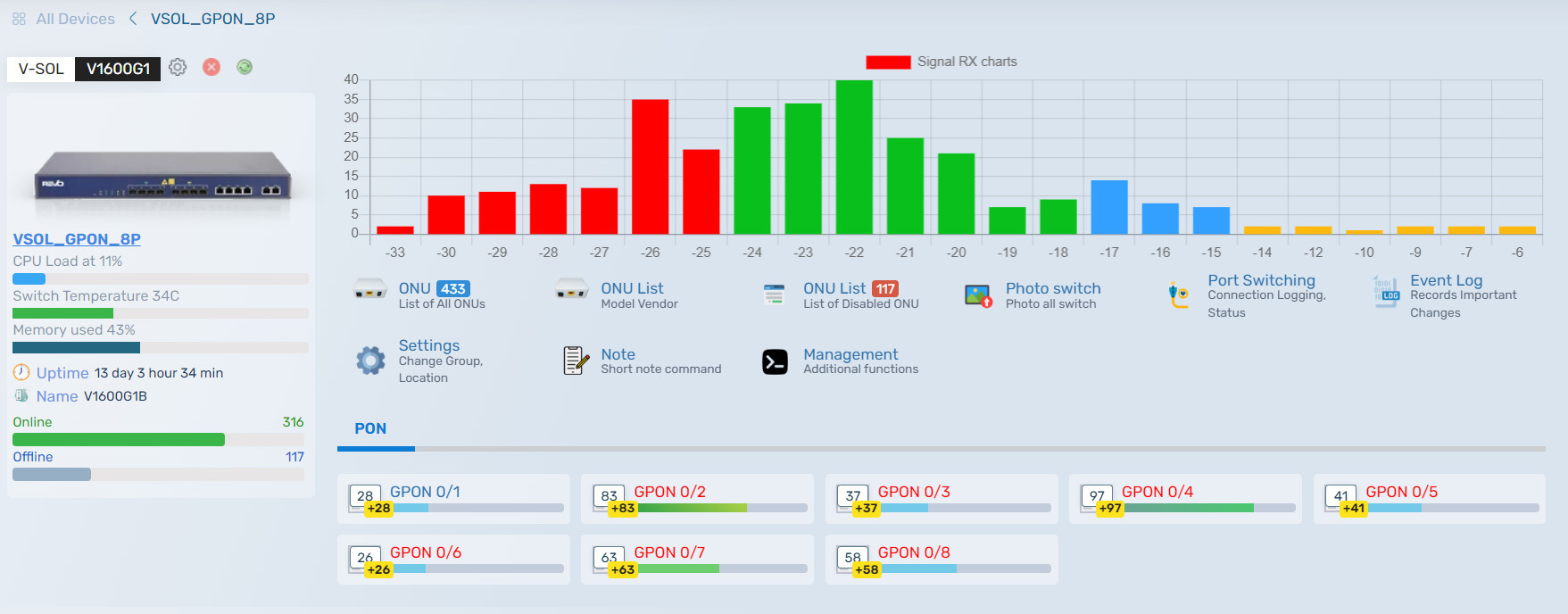Open the VSOL_GPON_8P device link
Image resolution: width=1568 pixels, height=614 pixels.
[x=77, y=239]
